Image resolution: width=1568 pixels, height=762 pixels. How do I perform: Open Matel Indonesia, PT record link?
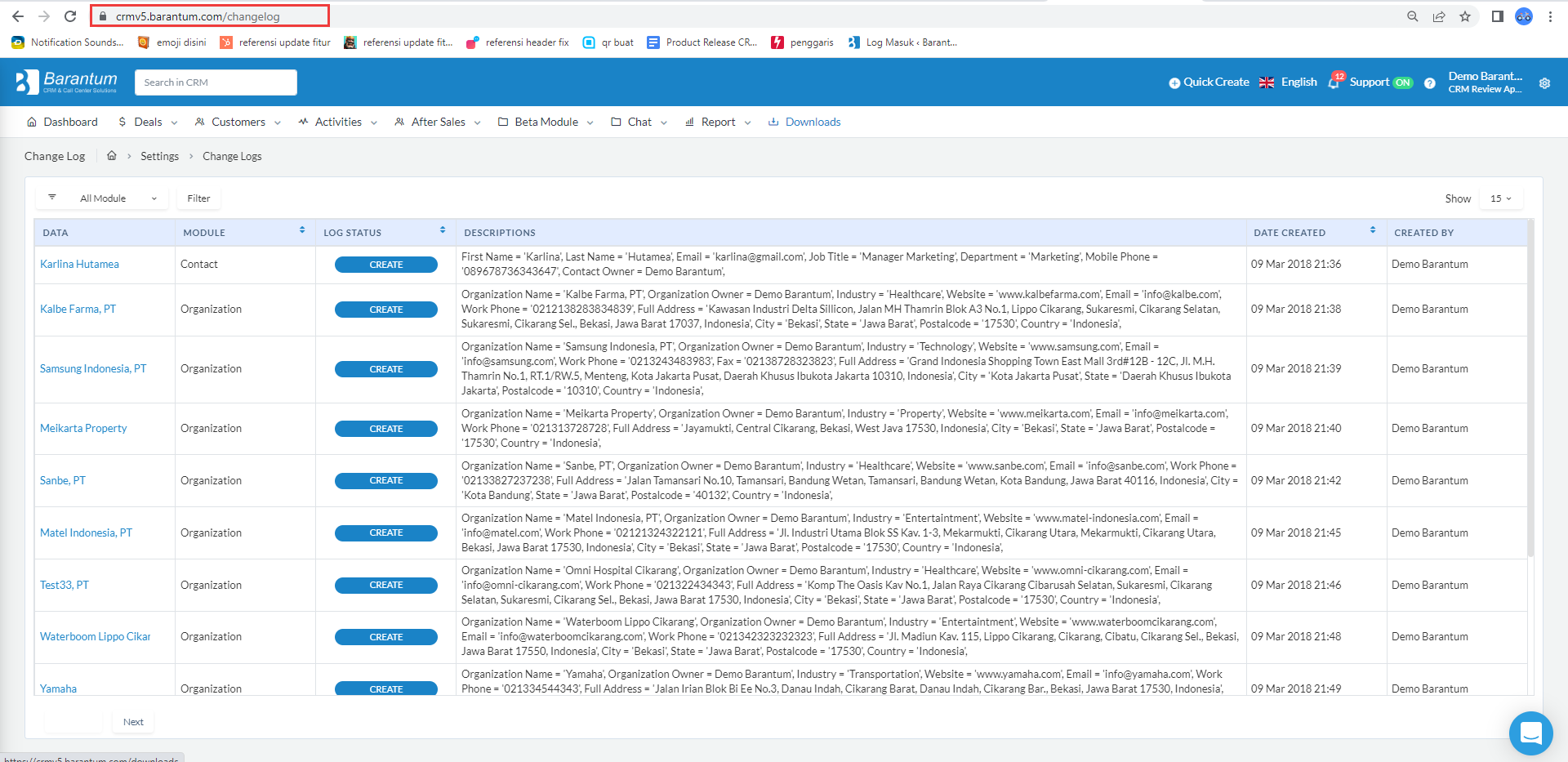click(86, 533)
